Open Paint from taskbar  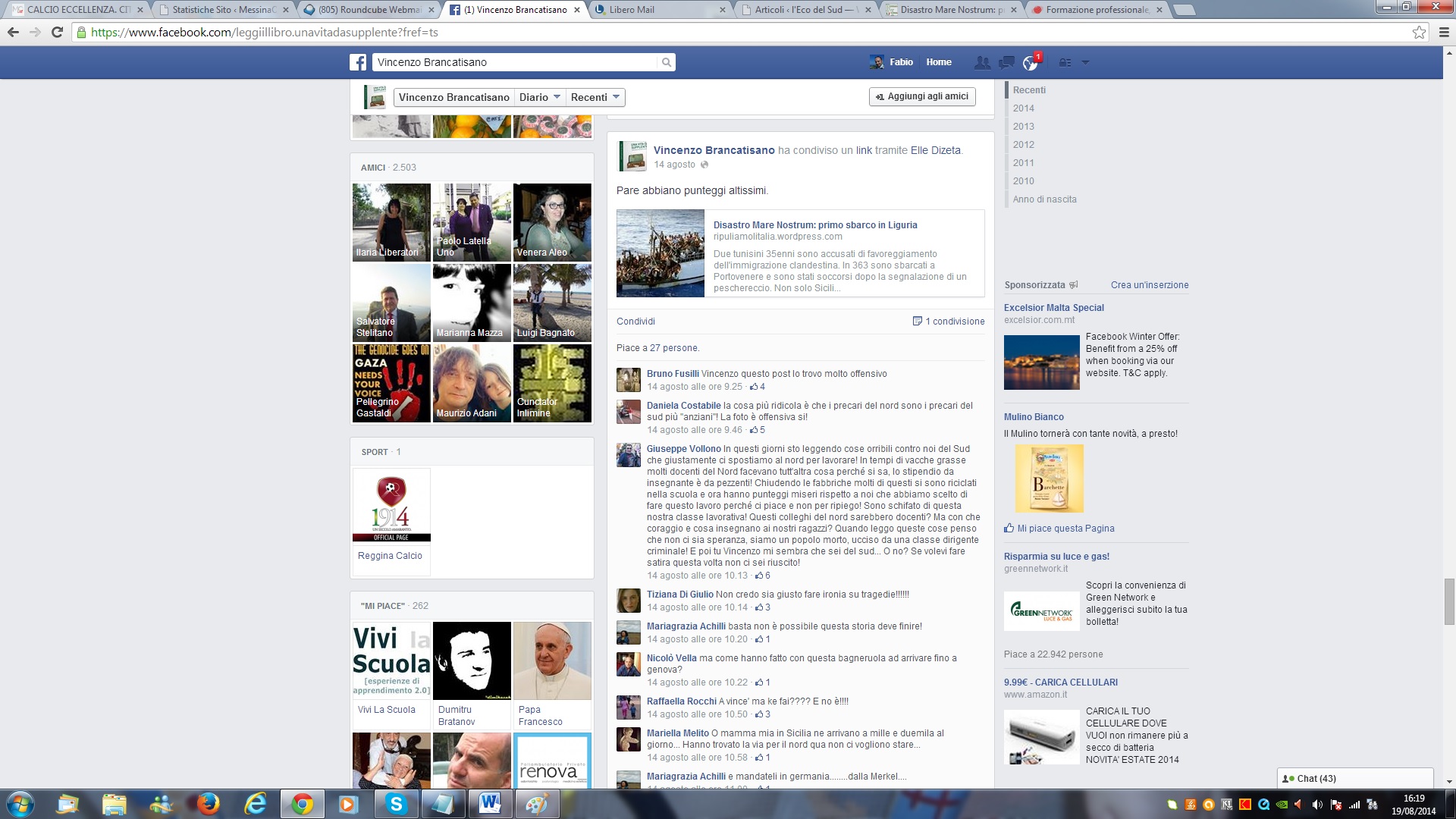pyautogui.click(x=537, y=804)
